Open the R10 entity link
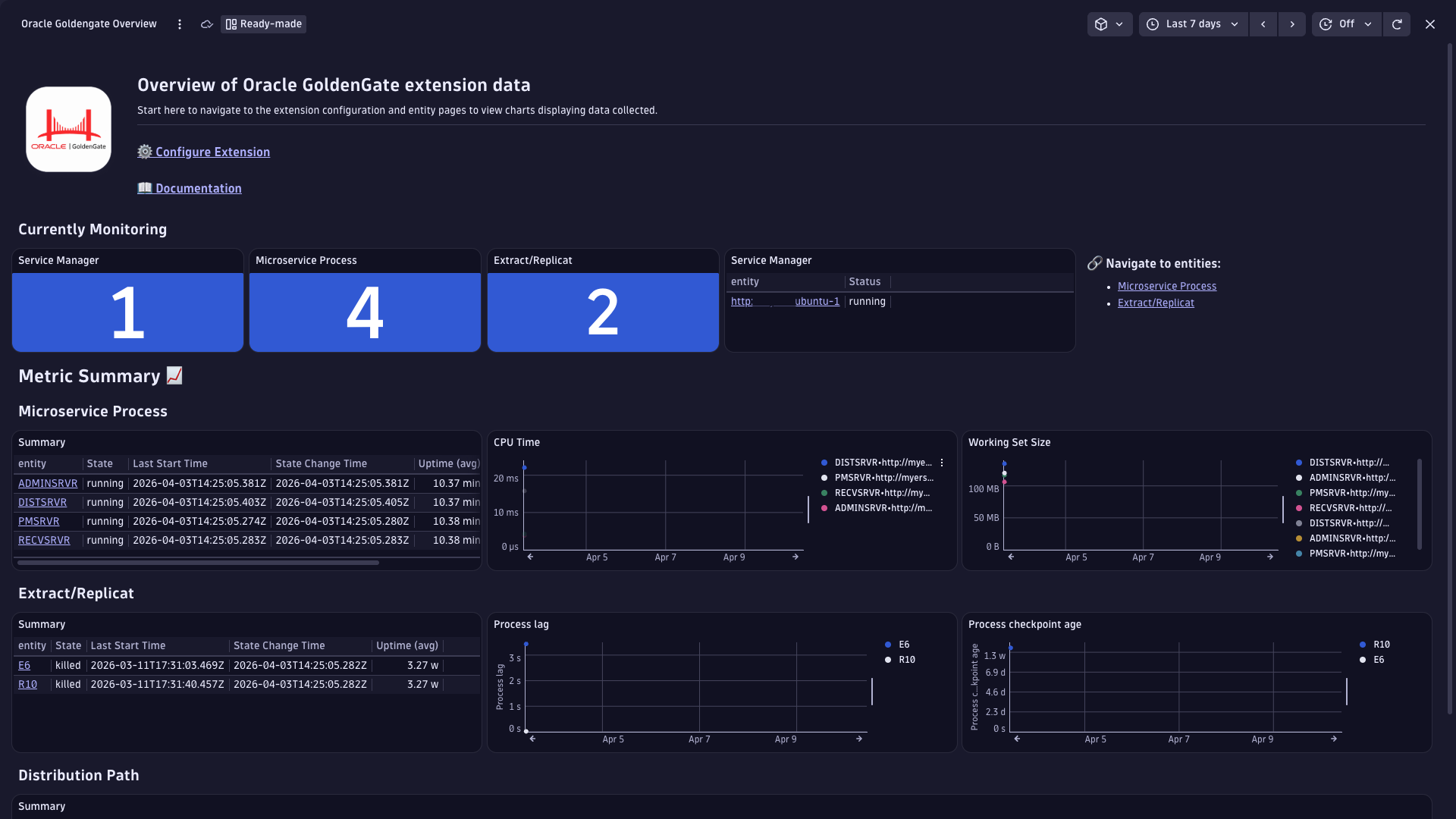This screenshot has height=819, width=1456. pyautogui.click(x=27, y=684)
